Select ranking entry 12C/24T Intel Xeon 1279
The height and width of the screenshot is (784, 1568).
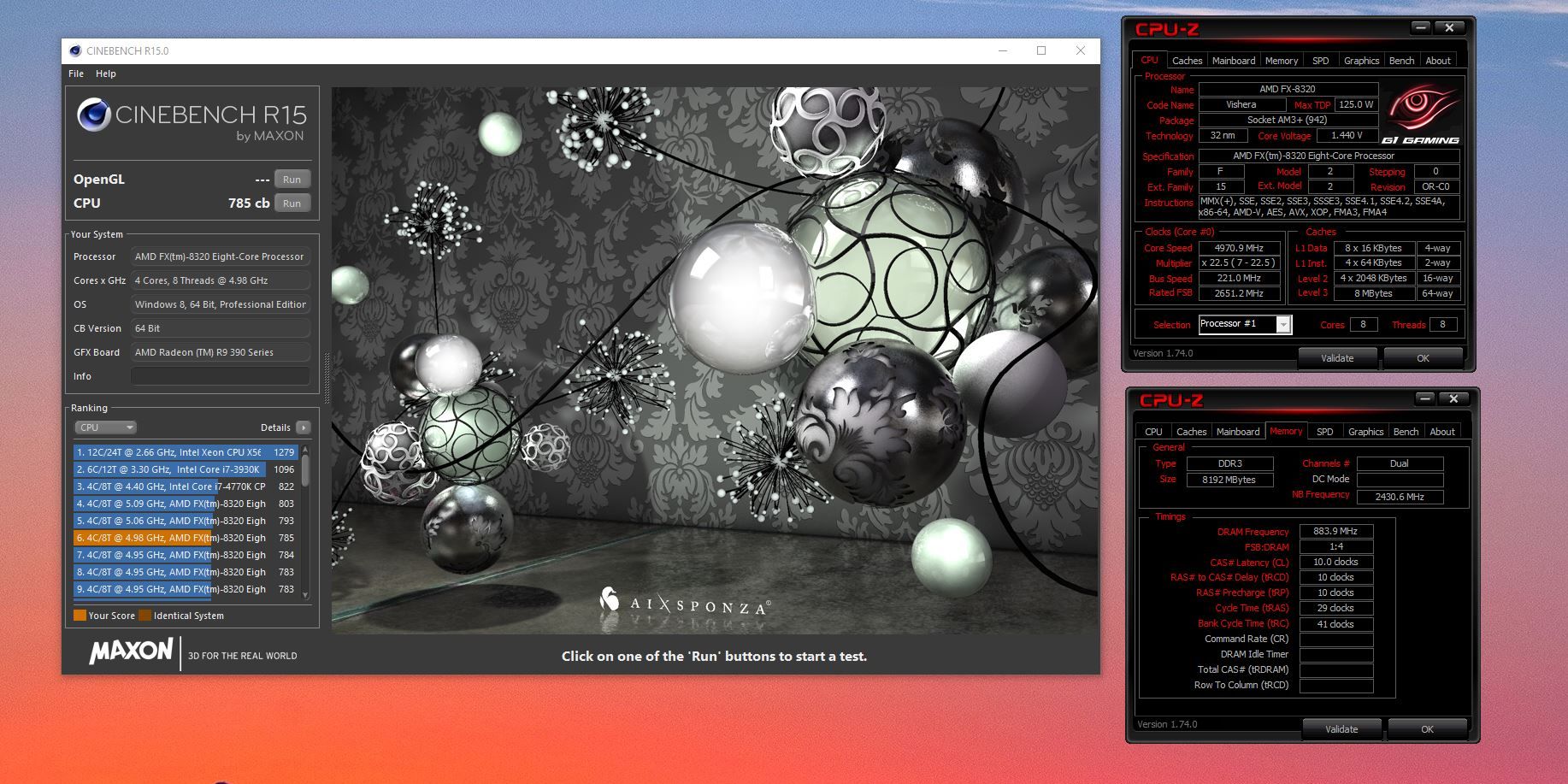[186, 452]
